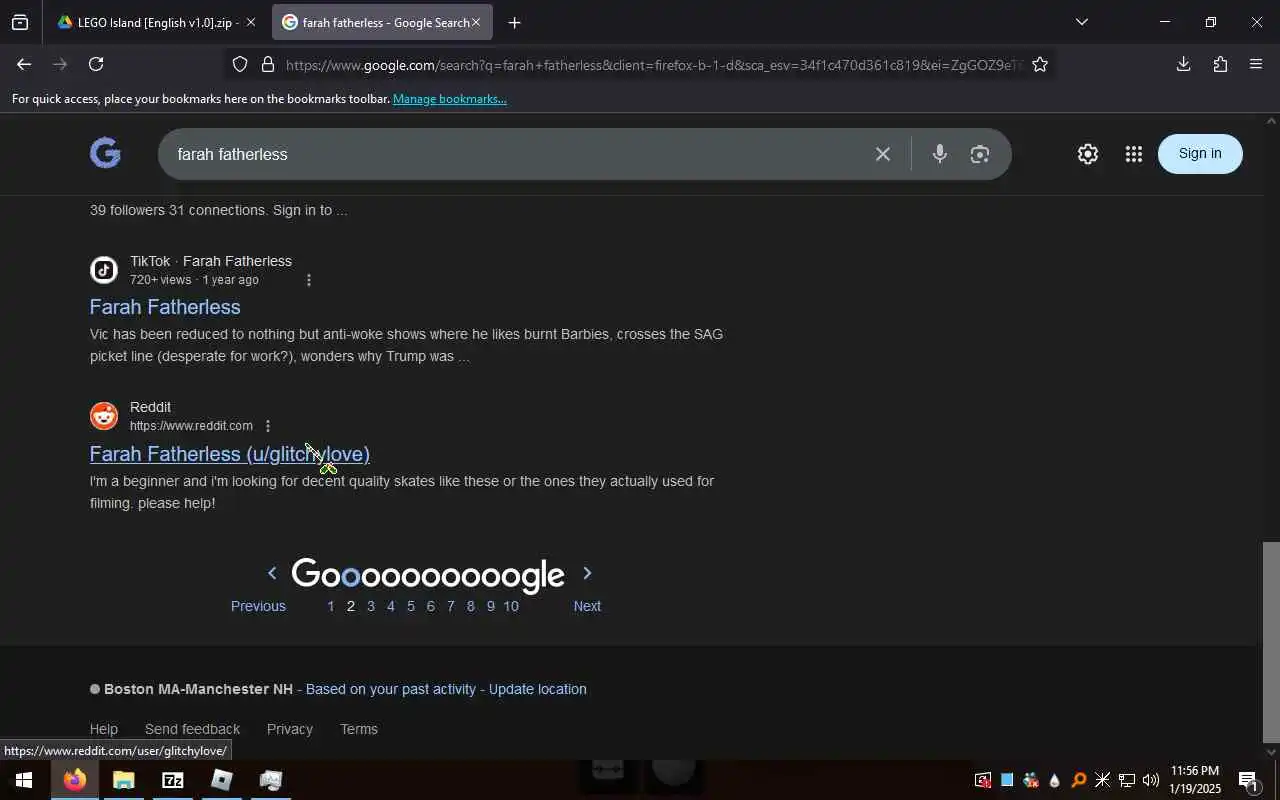Click the Reddit site favicon
This screenshot has height=800, width=1280.
[104, 416]
